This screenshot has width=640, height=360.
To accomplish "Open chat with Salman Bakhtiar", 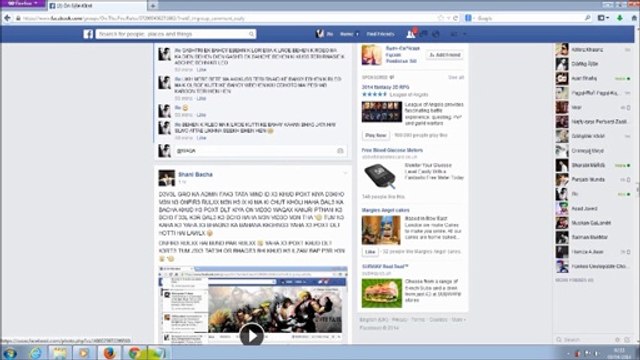I will point(593,237).
